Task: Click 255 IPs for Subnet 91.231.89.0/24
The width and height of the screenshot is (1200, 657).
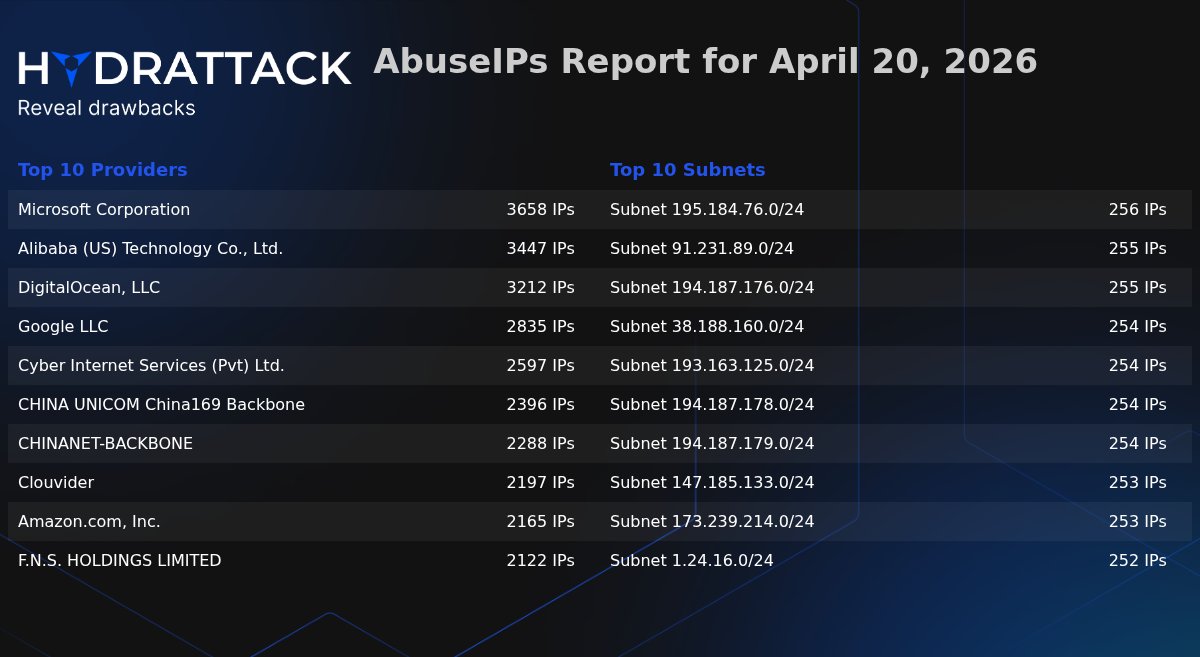Action: pos(1137,249)
